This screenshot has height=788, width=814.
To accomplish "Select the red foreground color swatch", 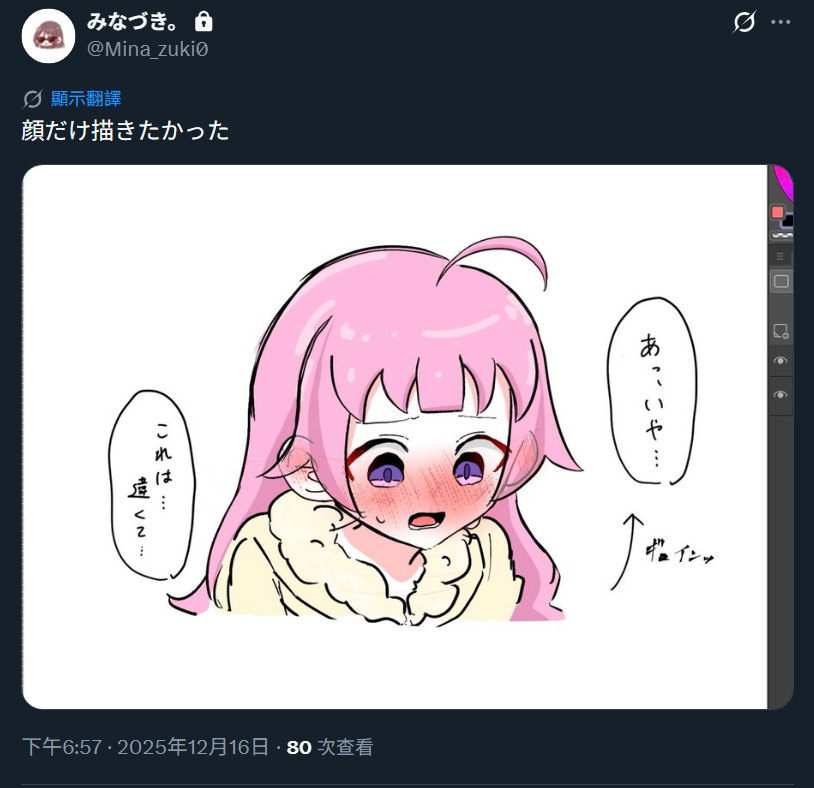I will pos(777,212).
